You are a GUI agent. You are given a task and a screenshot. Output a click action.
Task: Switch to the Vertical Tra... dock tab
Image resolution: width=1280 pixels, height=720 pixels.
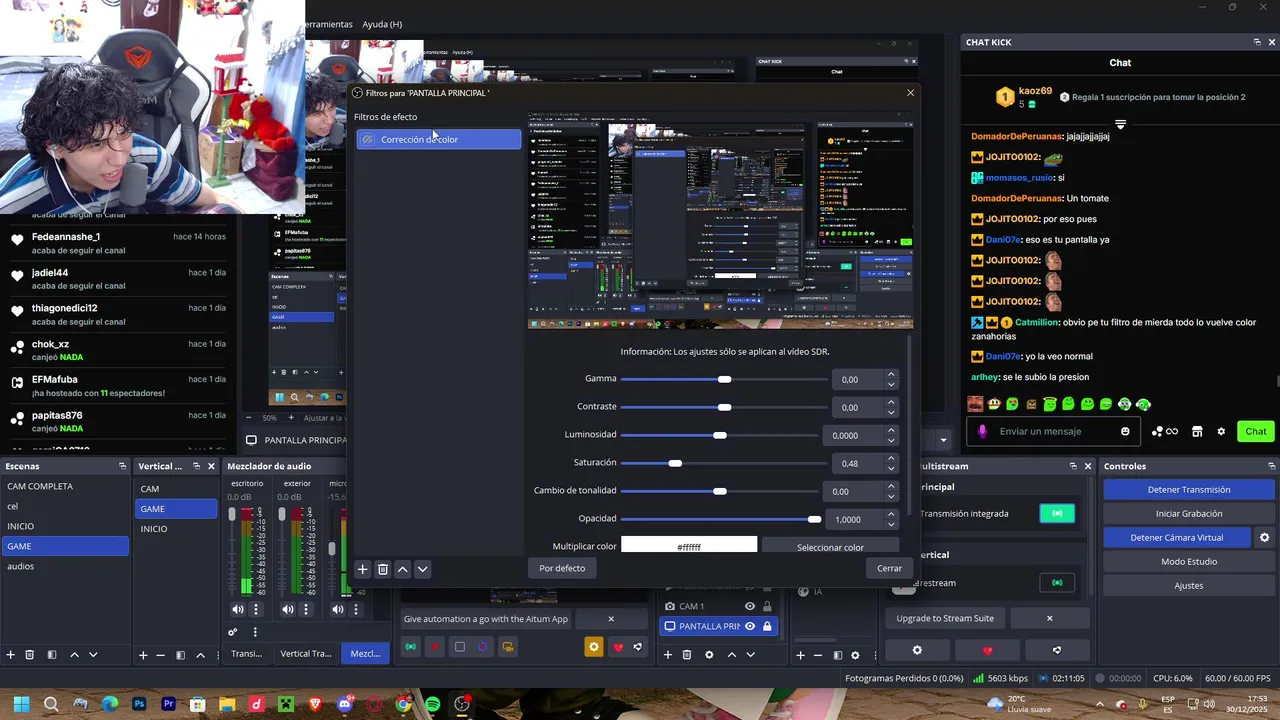(x=305, y=654)
